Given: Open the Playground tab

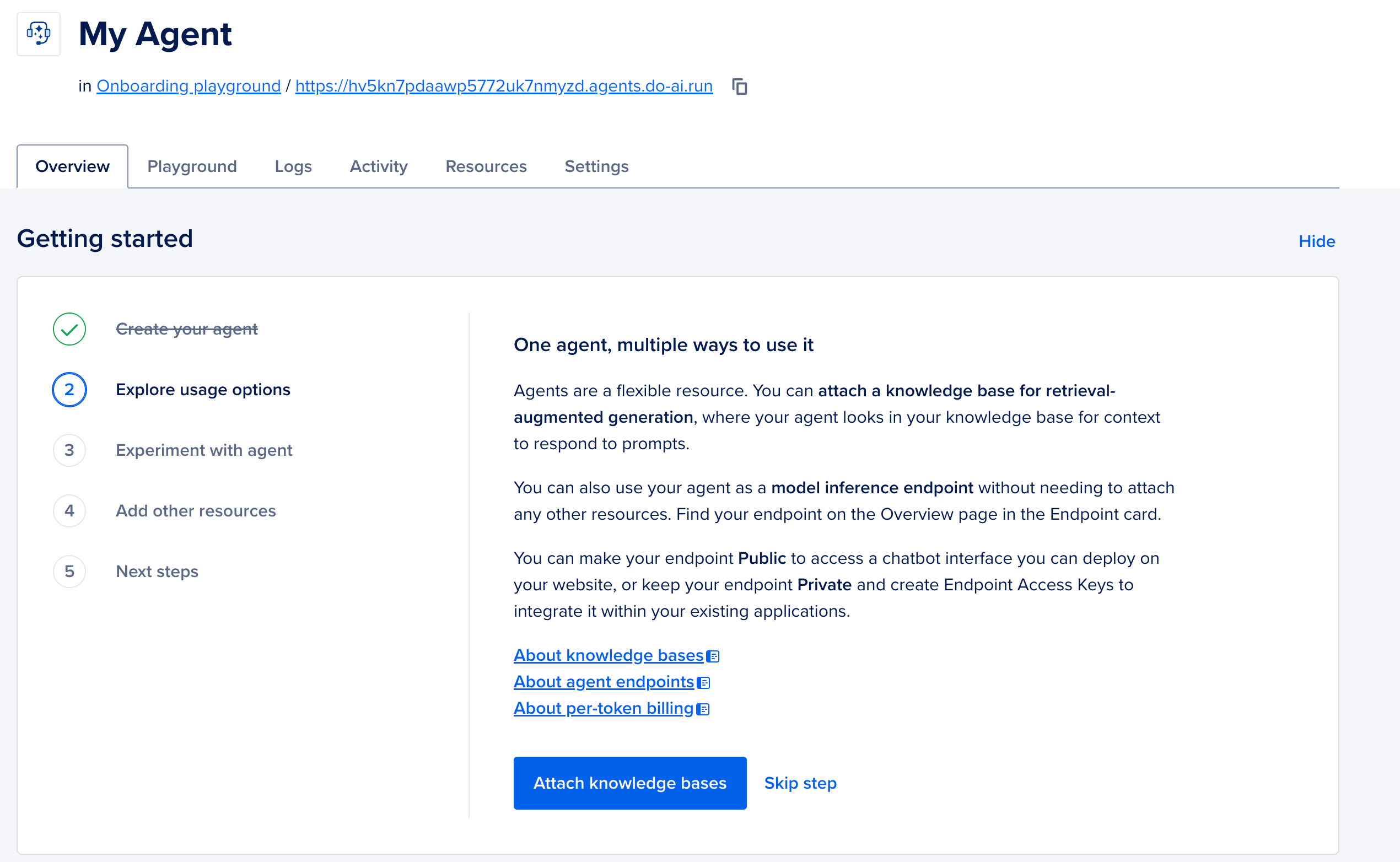Looking at the screenshot, I should (x=192, y=166).
